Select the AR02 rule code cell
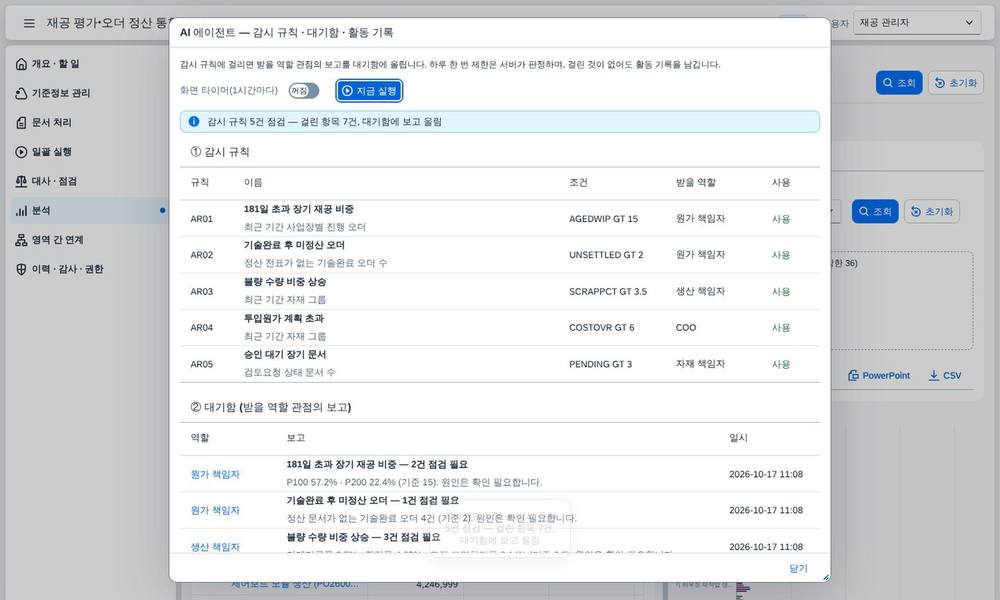 pos(202,255)
